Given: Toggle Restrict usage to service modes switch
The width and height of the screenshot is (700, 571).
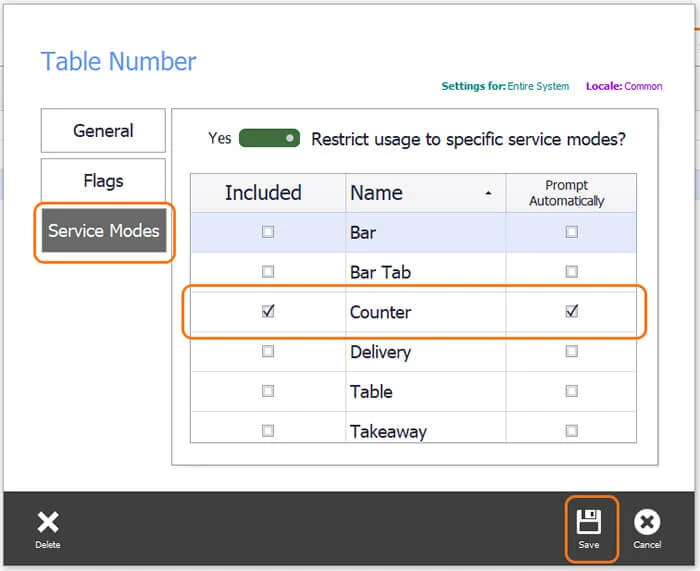Looking at the screenshot, I should click(269, 138).
